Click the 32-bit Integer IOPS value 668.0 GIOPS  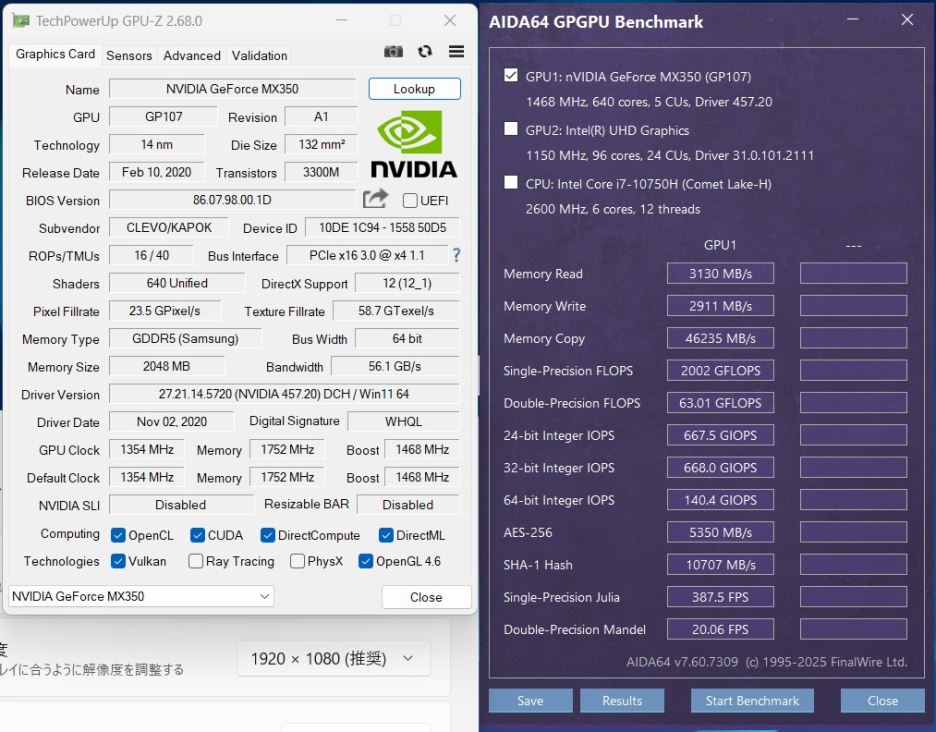coord(721,468)
